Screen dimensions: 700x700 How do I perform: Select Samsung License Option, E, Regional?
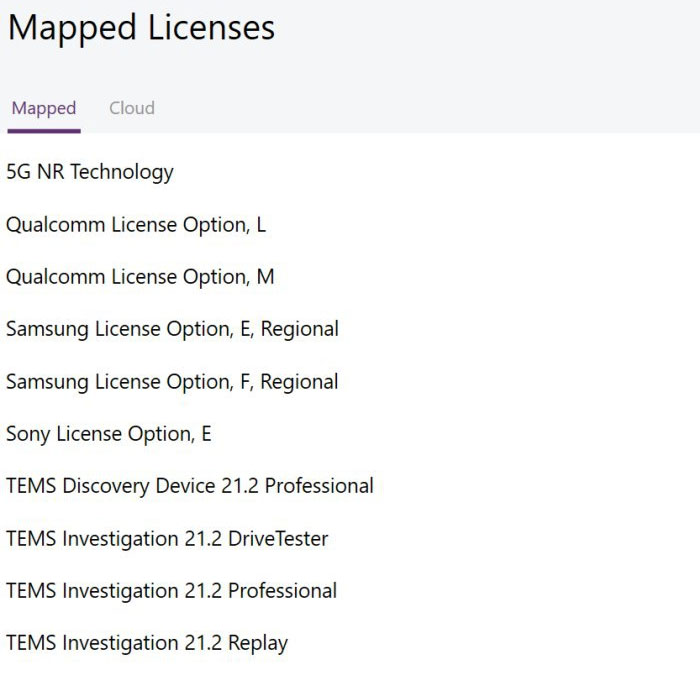point(172,330)
